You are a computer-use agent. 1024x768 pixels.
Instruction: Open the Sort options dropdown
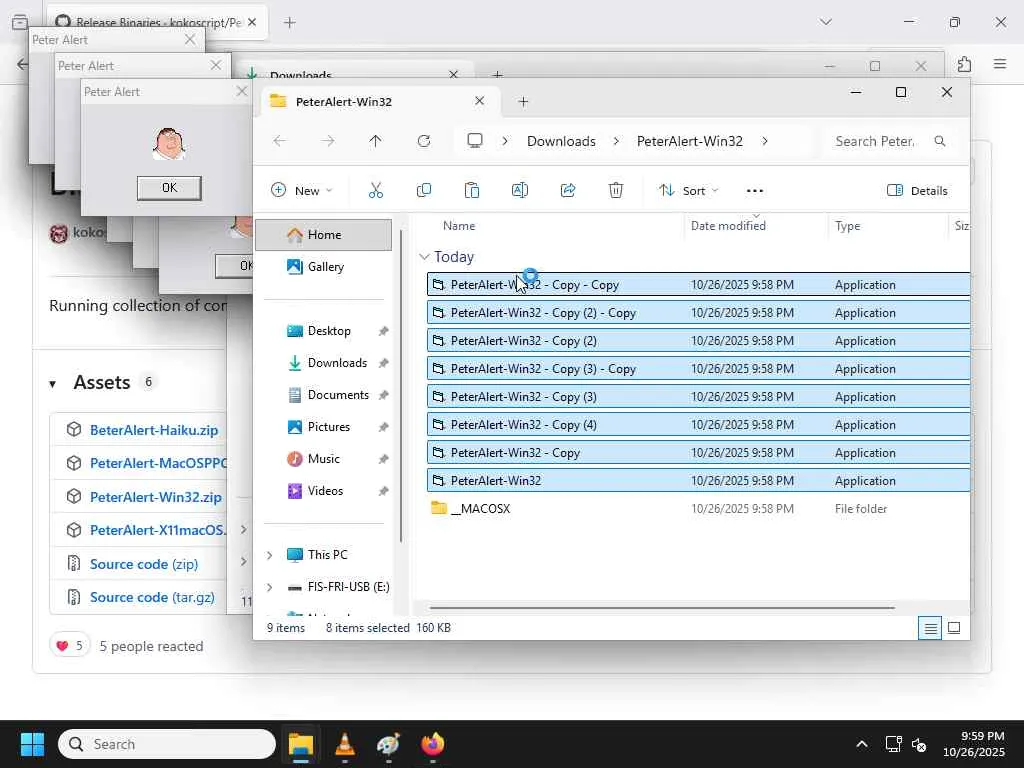pyautogui.click(x=688, y=190)
